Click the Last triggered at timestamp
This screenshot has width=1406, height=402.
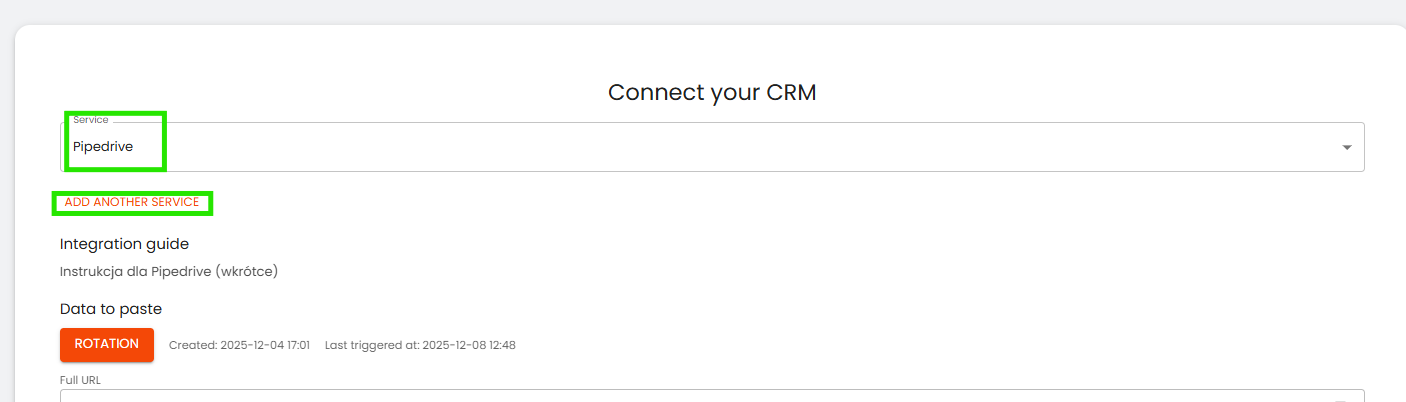tap(420, 346)
